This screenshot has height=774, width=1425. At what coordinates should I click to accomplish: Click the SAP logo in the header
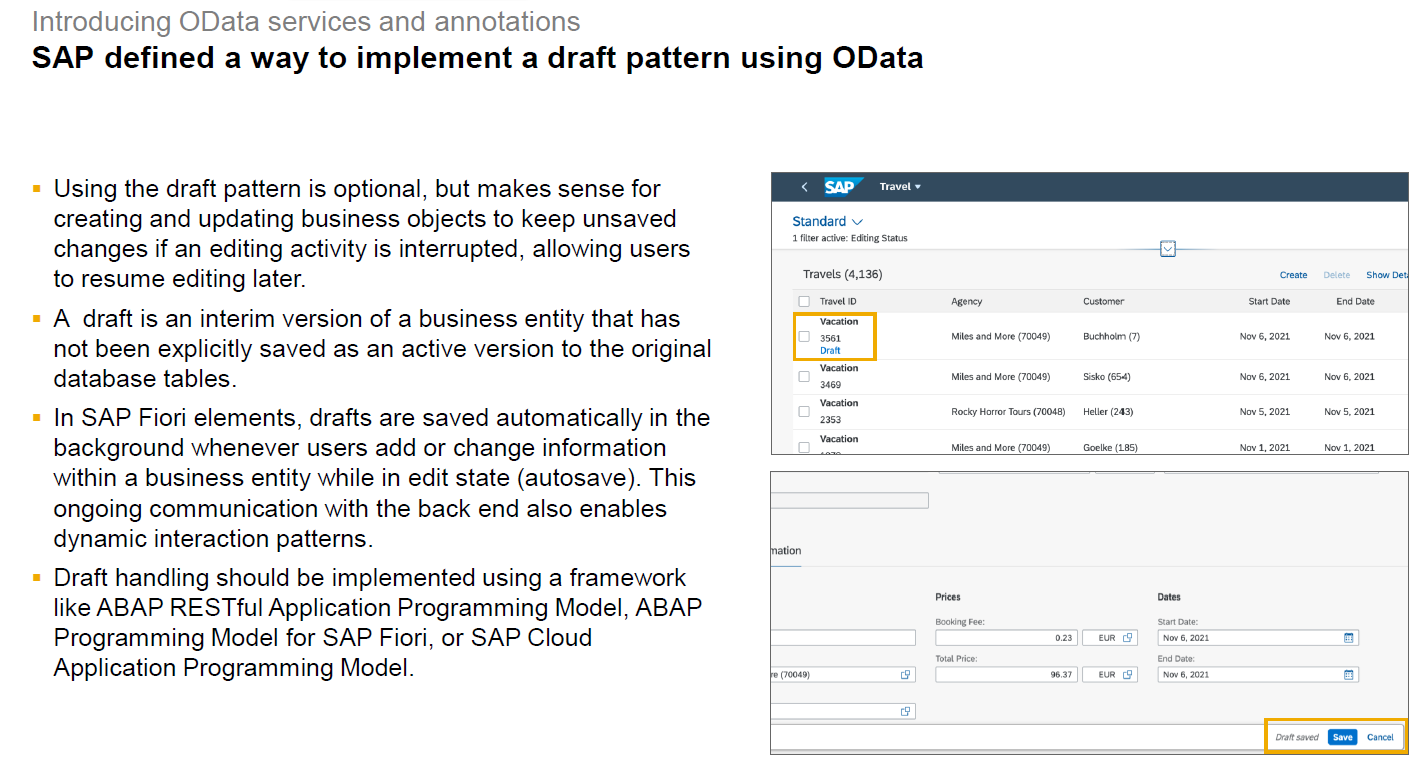click(x=843, y=187)
